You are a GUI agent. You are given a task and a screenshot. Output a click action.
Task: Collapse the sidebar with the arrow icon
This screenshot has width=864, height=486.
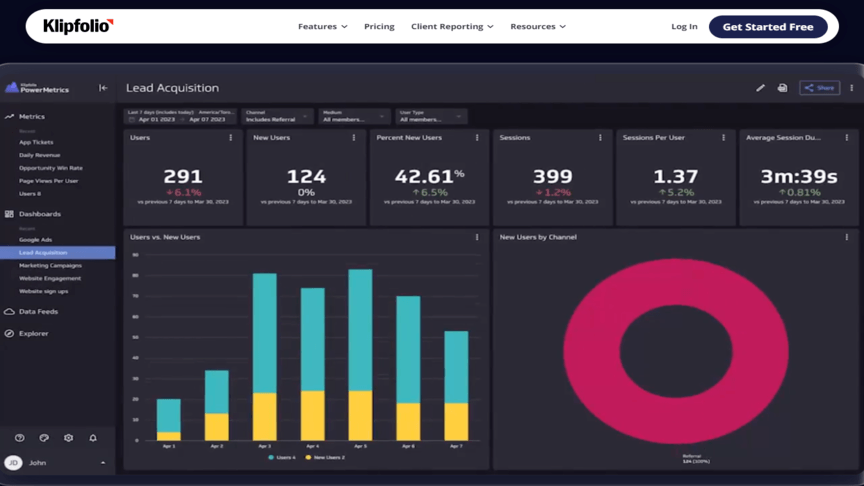103,88
